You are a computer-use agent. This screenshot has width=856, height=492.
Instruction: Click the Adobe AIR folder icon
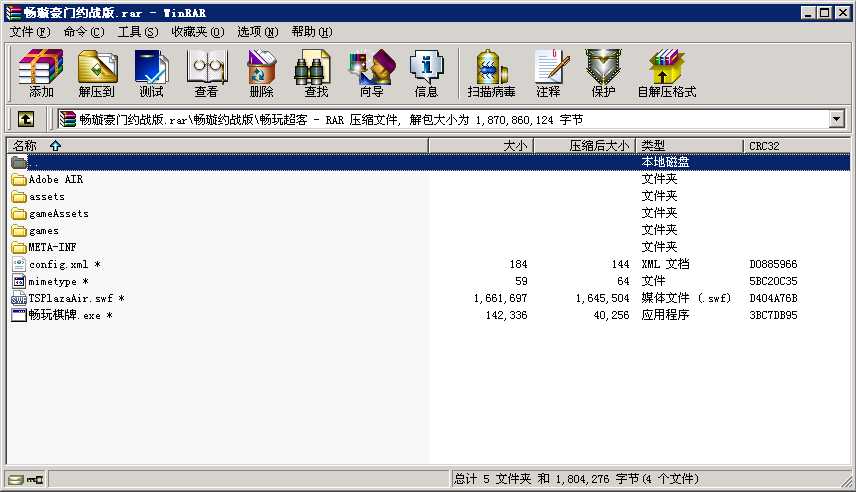point(19,180)
